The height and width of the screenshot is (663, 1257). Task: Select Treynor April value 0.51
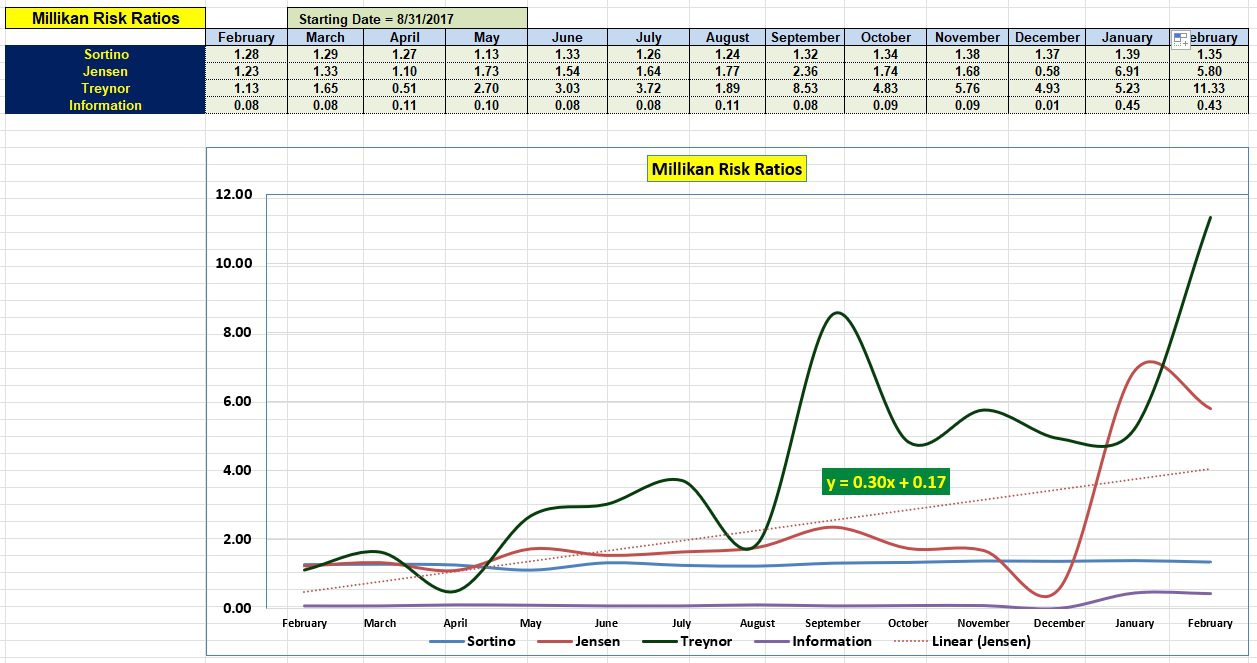pos(407,88)
